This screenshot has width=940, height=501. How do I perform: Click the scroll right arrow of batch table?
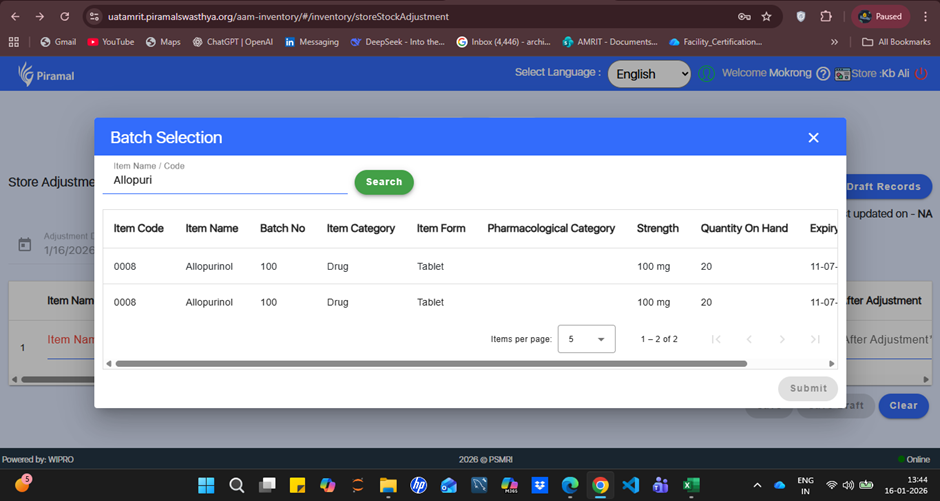[x=831, y=364]
